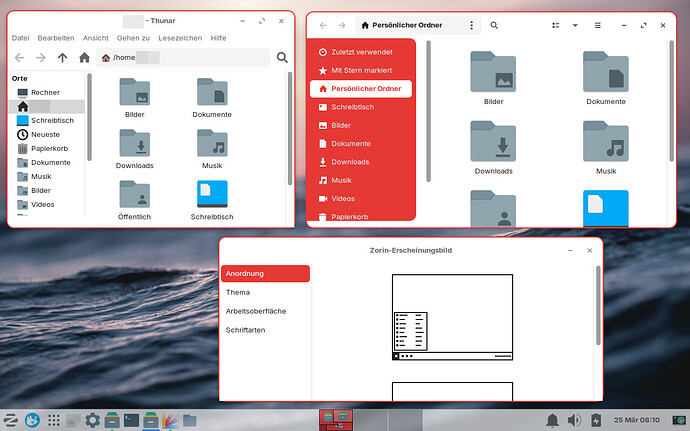Open the Zorin start menu on the taskbar
The height and width of the screenshot is (431, 690).
(x=11, y=420)
